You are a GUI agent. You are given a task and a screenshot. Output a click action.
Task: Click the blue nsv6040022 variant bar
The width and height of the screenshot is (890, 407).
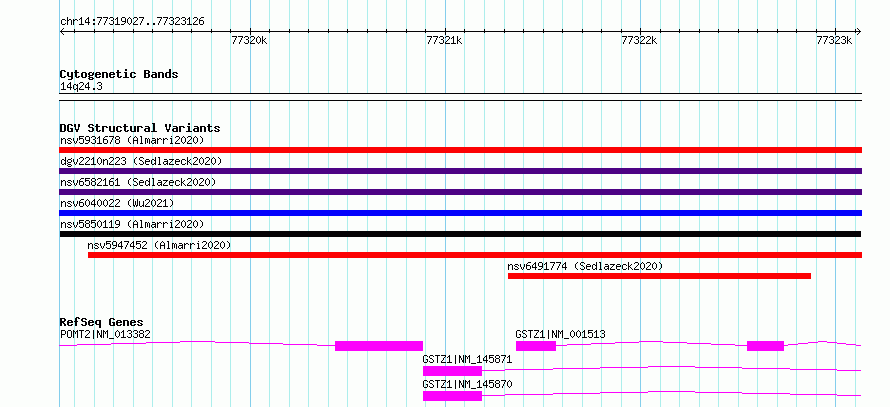click(x=460, y=213)
